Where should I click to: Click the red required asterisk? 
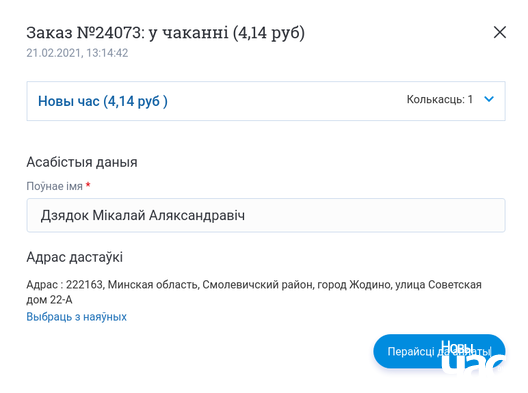(x=88, y=185)
